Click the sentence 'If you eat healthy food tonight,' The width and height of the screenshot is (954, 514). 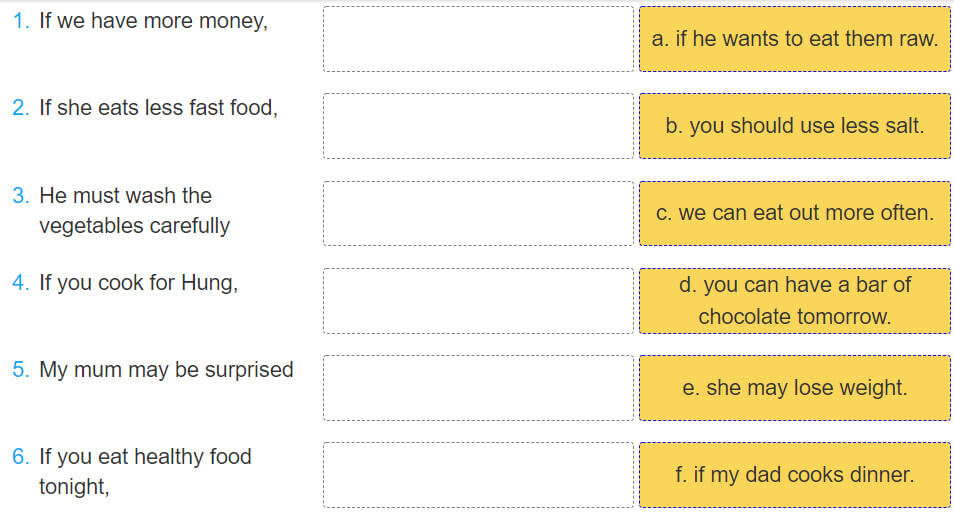click(x=145, y=471)
